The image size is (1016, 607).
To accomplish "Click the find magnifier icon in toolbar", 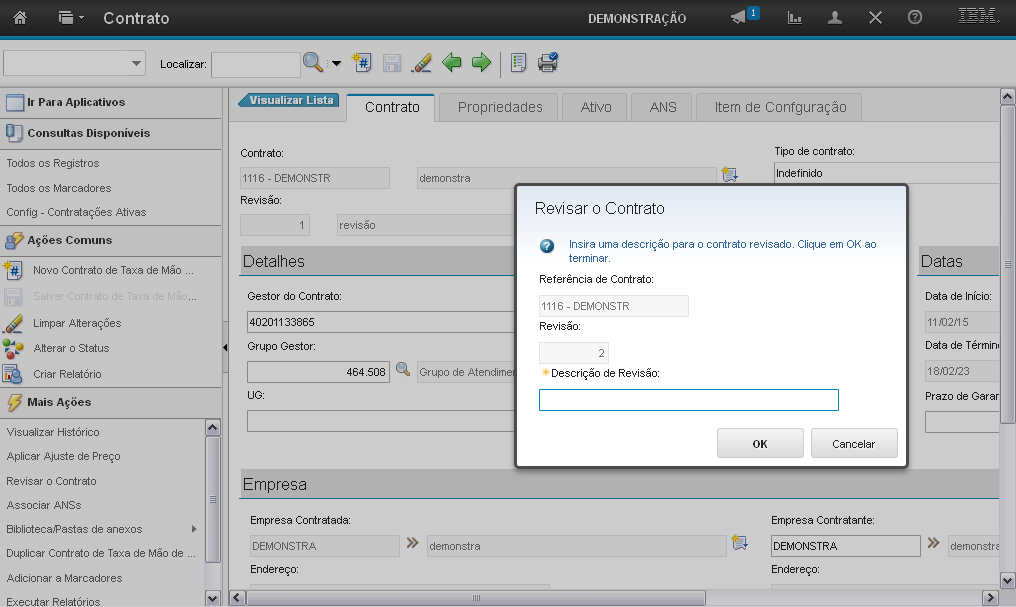I will click(312, 62).
